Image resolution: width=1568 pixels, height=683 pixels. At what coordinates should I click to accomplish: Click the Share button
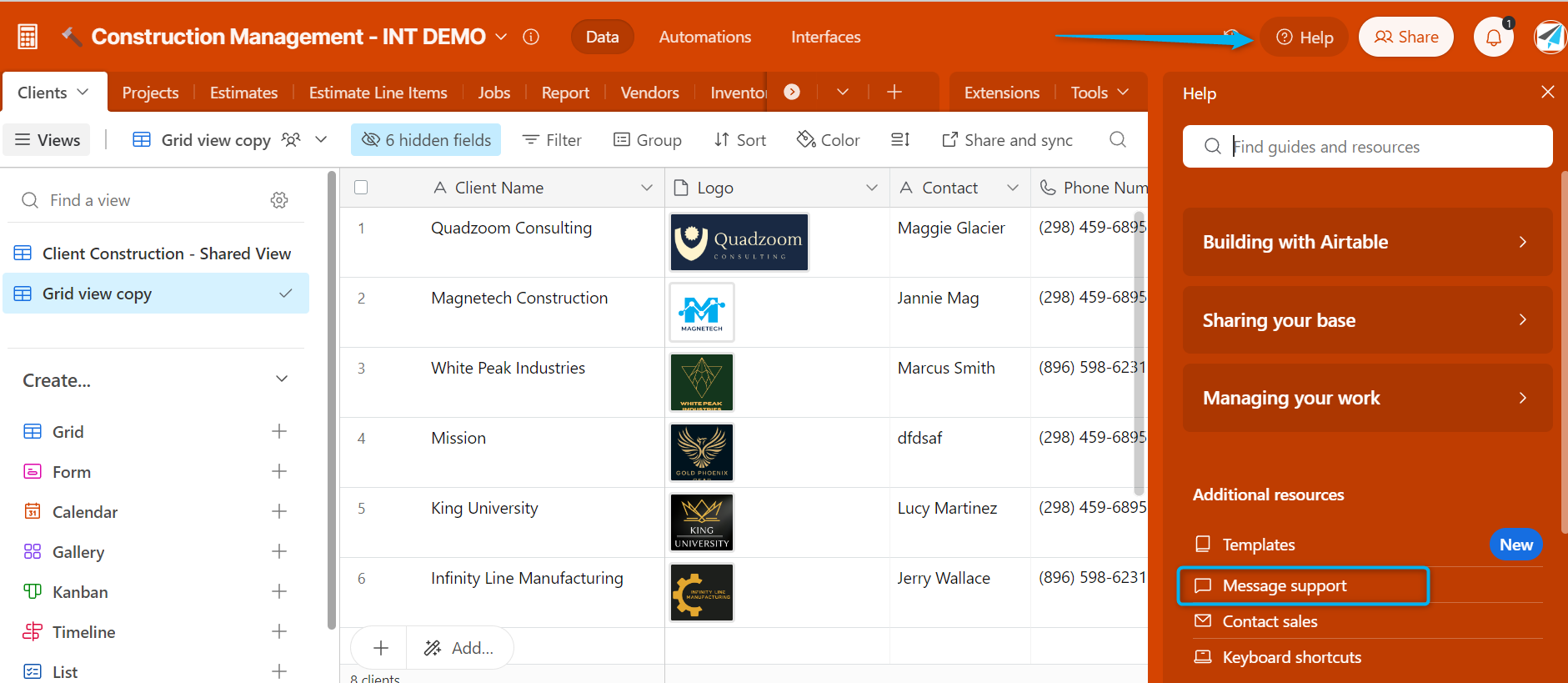[1405, 38]
